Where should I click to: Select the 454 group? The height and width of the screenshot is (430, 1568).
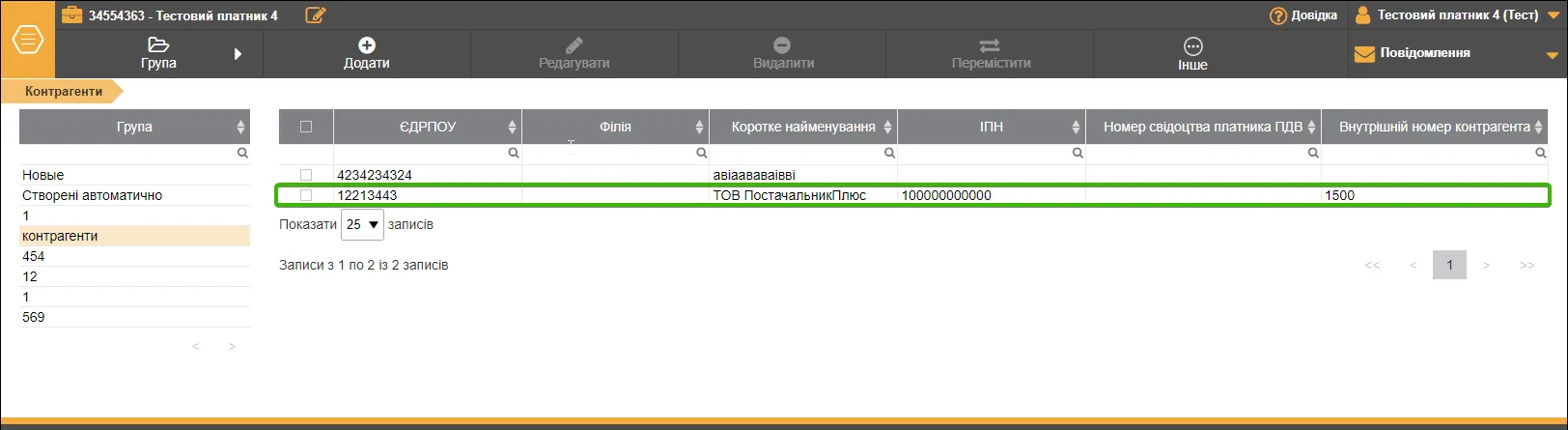134,256
